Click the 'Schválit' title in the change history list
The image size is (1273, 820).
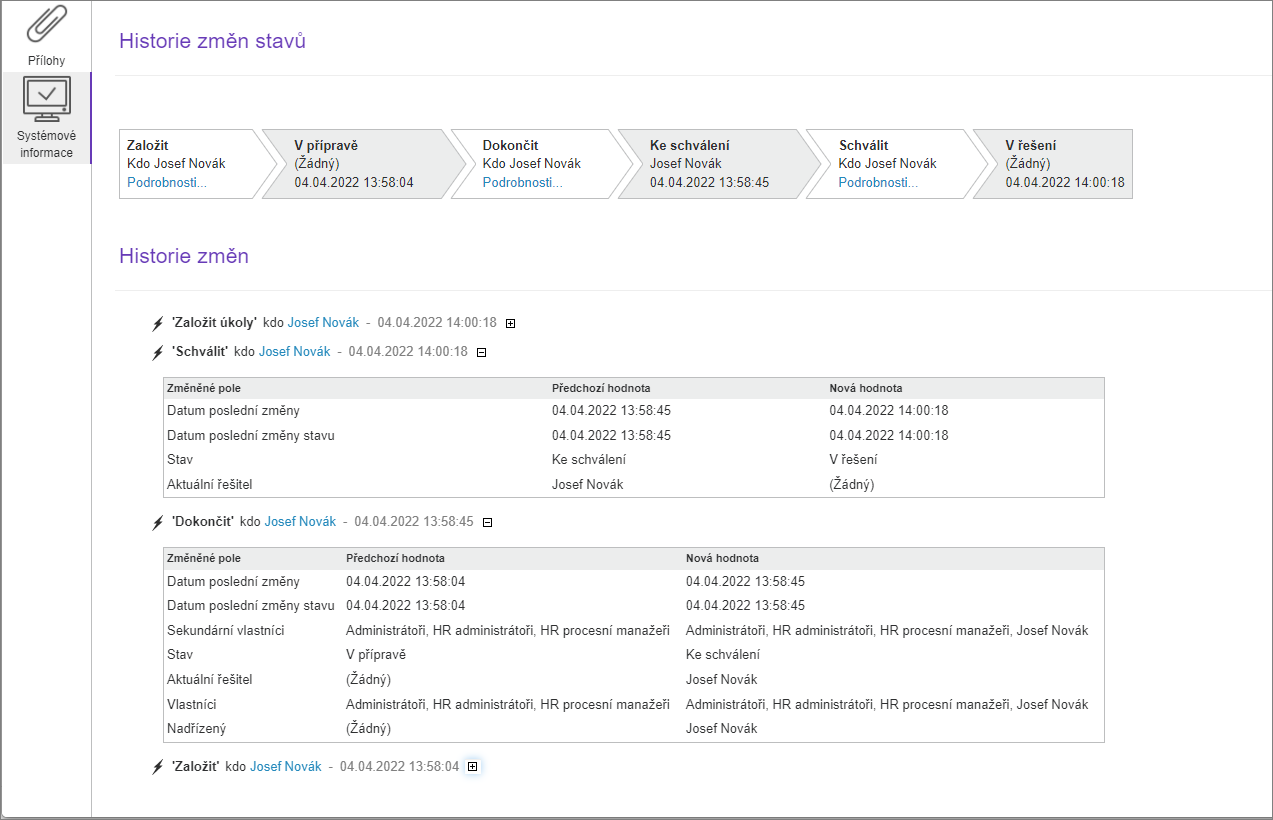[x=200, y=352]
